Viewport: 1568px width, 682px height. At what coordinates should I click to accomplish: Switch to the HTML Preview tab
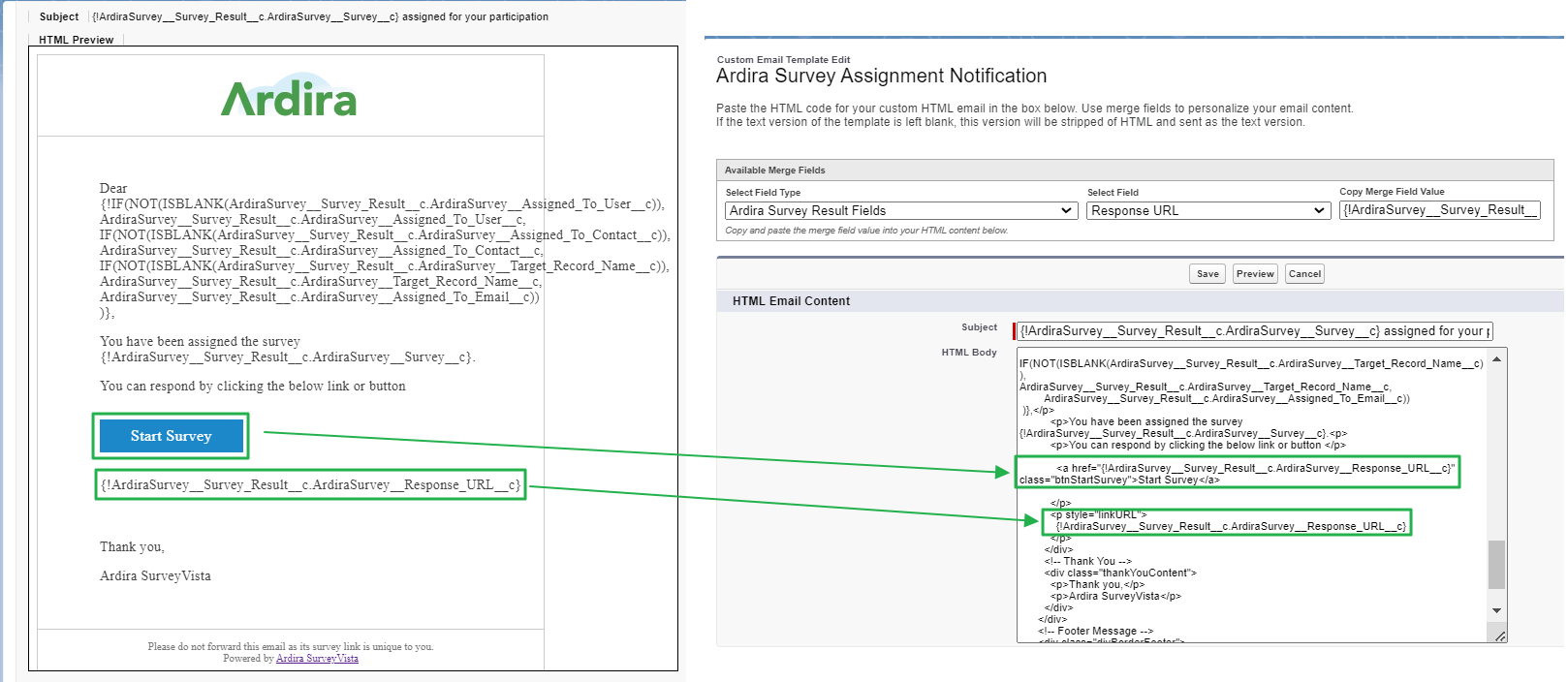pyautogui.click(x=76, y=40)
